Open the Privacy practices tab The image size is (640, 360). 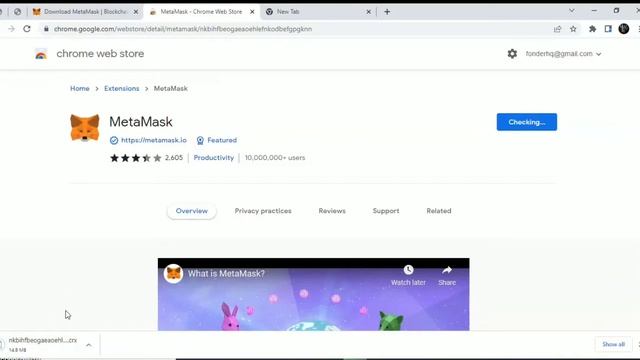coord(263,211)
